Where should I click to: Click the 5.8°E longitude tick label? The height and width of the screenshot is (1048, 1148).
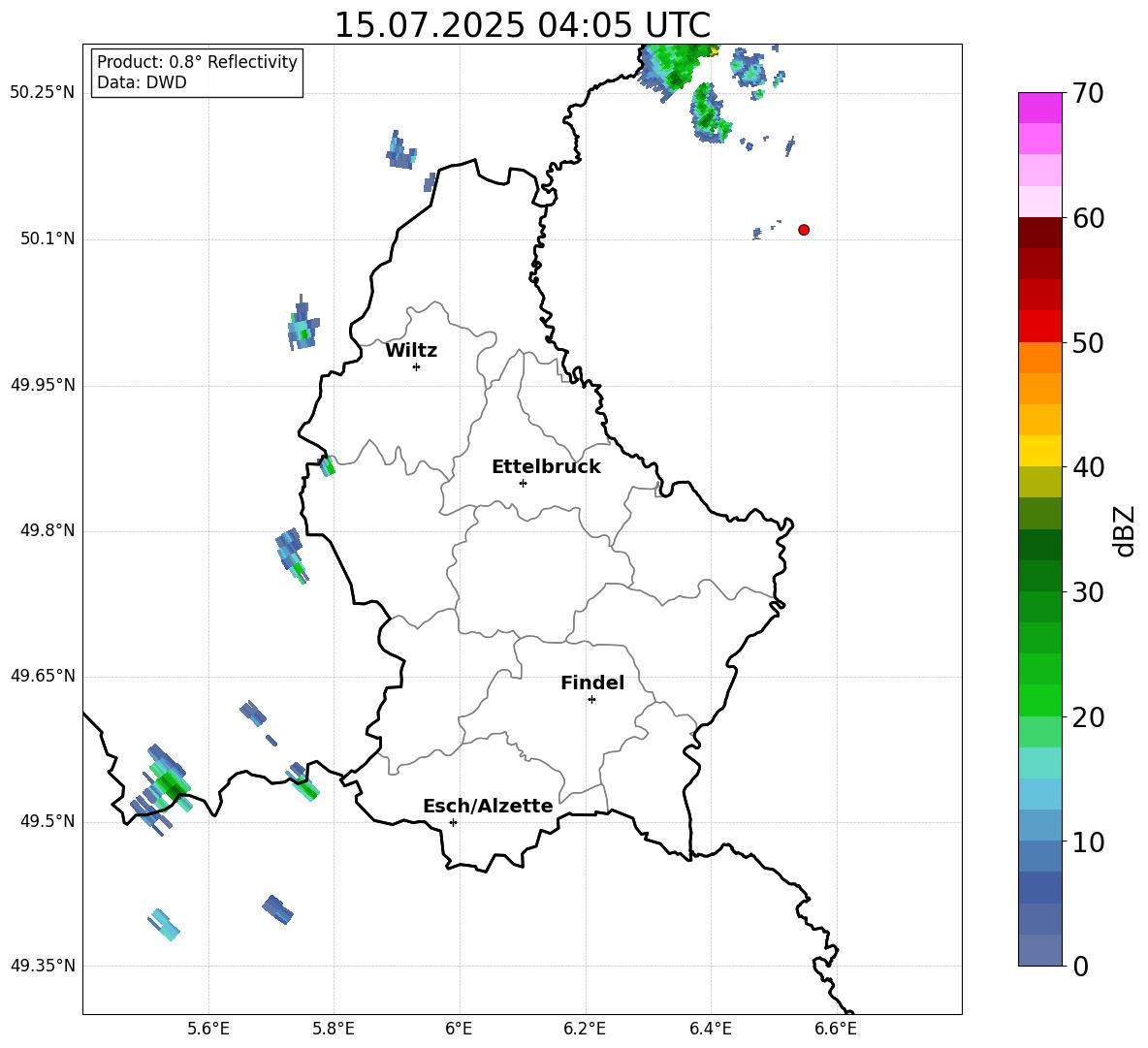334,1029
